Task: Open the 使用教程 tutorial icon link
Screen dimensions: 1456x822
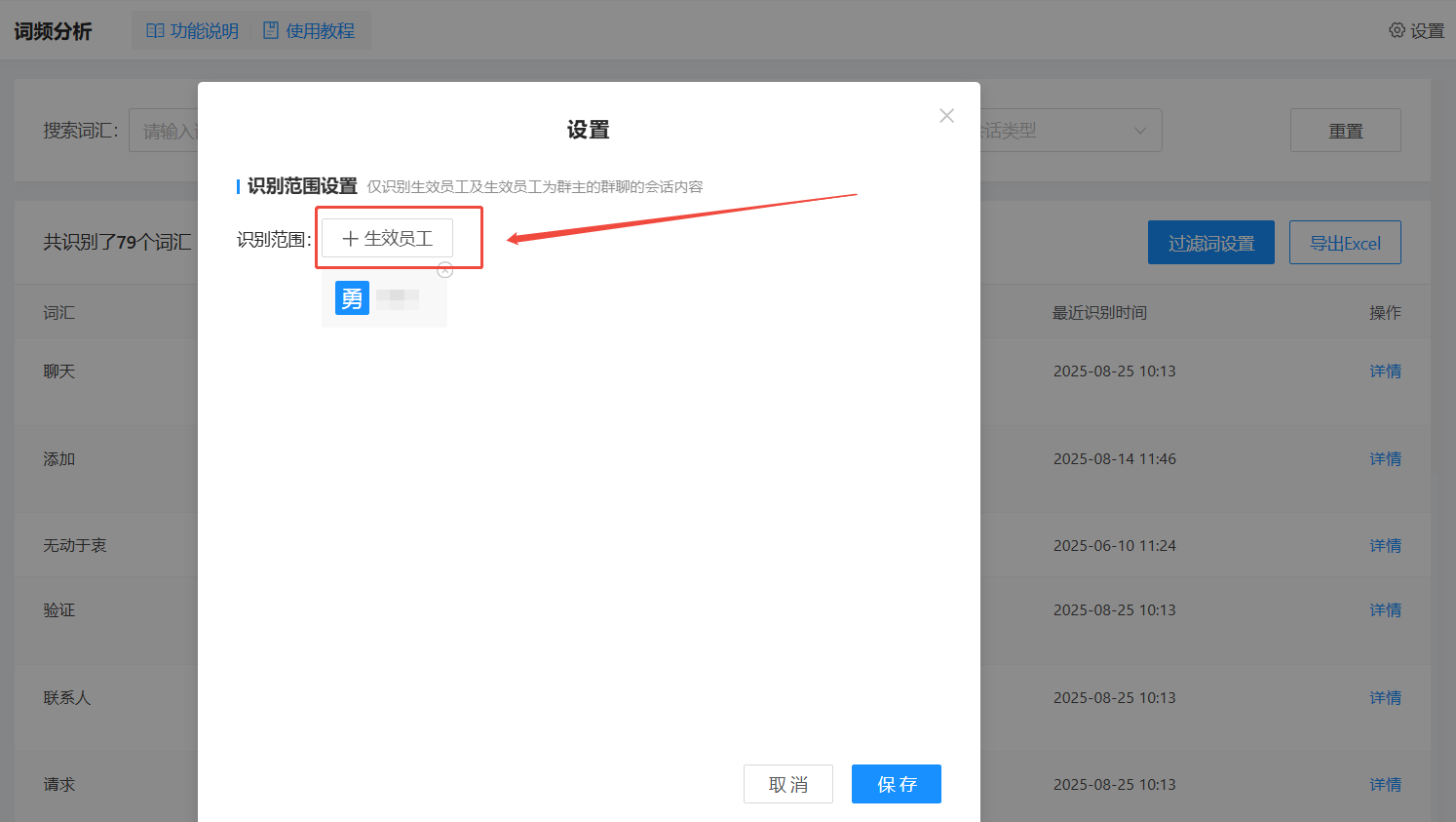Action: click(x=271, y=31)
